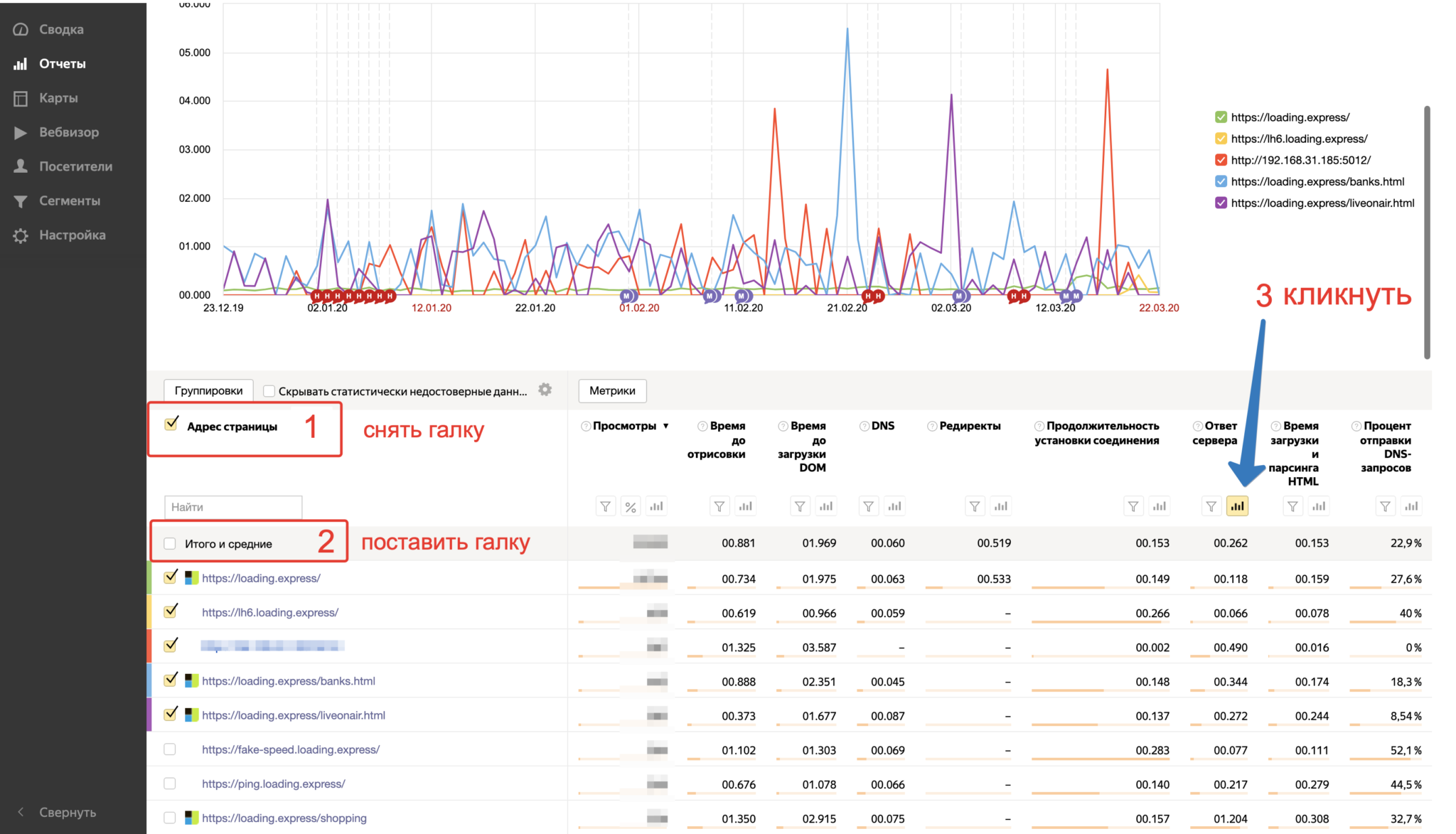
Task: Click chart icon under Процент отправки DNS-запросов
Action: tap(1410, 506)
